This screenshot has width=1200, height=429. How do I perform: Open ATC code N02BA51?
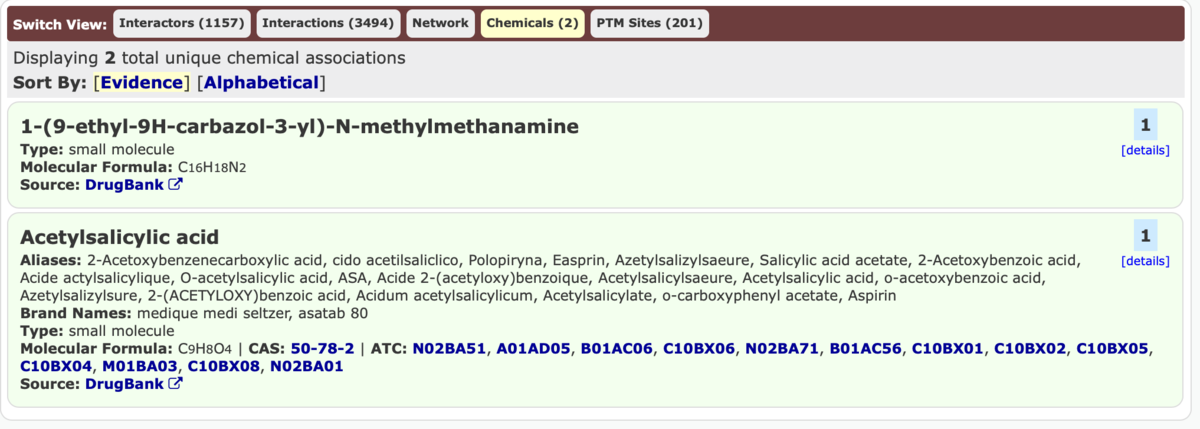coord(449,349)
